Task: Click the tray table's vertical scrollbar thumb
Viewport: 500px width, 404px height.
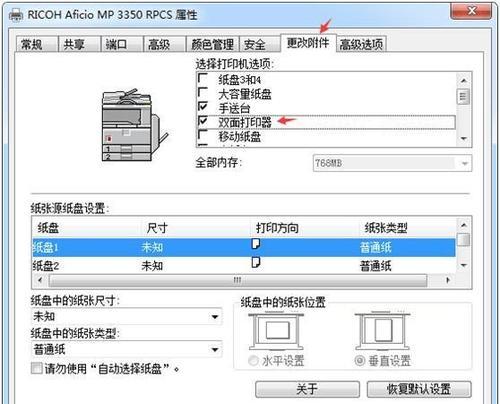Action: click(464, 240)
